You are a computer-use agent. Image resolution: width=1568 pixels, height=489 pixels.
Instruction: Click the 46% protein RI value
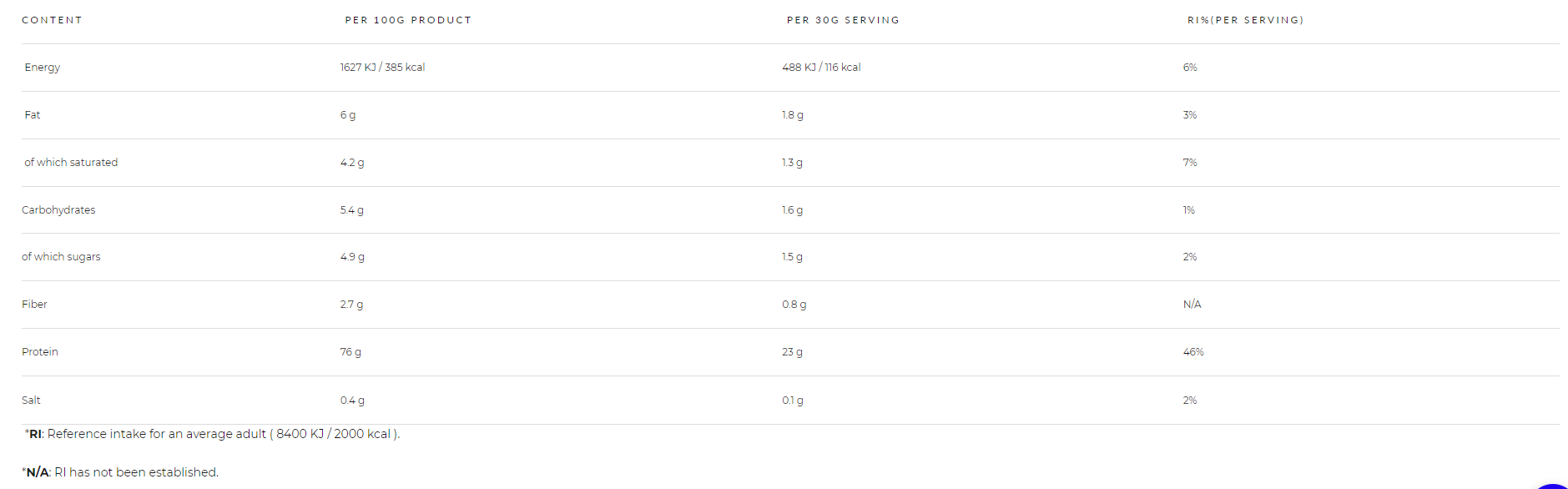tap(1193, 352)
